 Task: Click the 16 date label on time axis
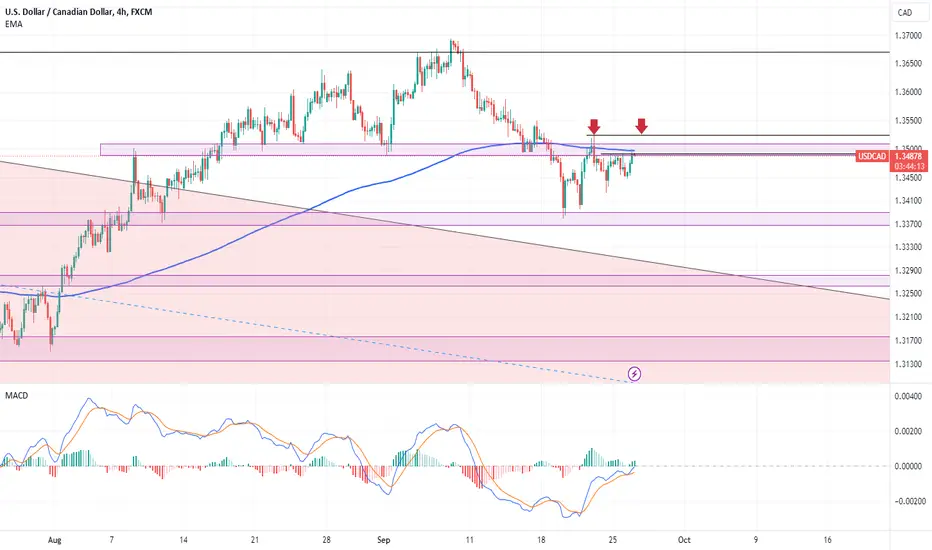tap(827, 540)
